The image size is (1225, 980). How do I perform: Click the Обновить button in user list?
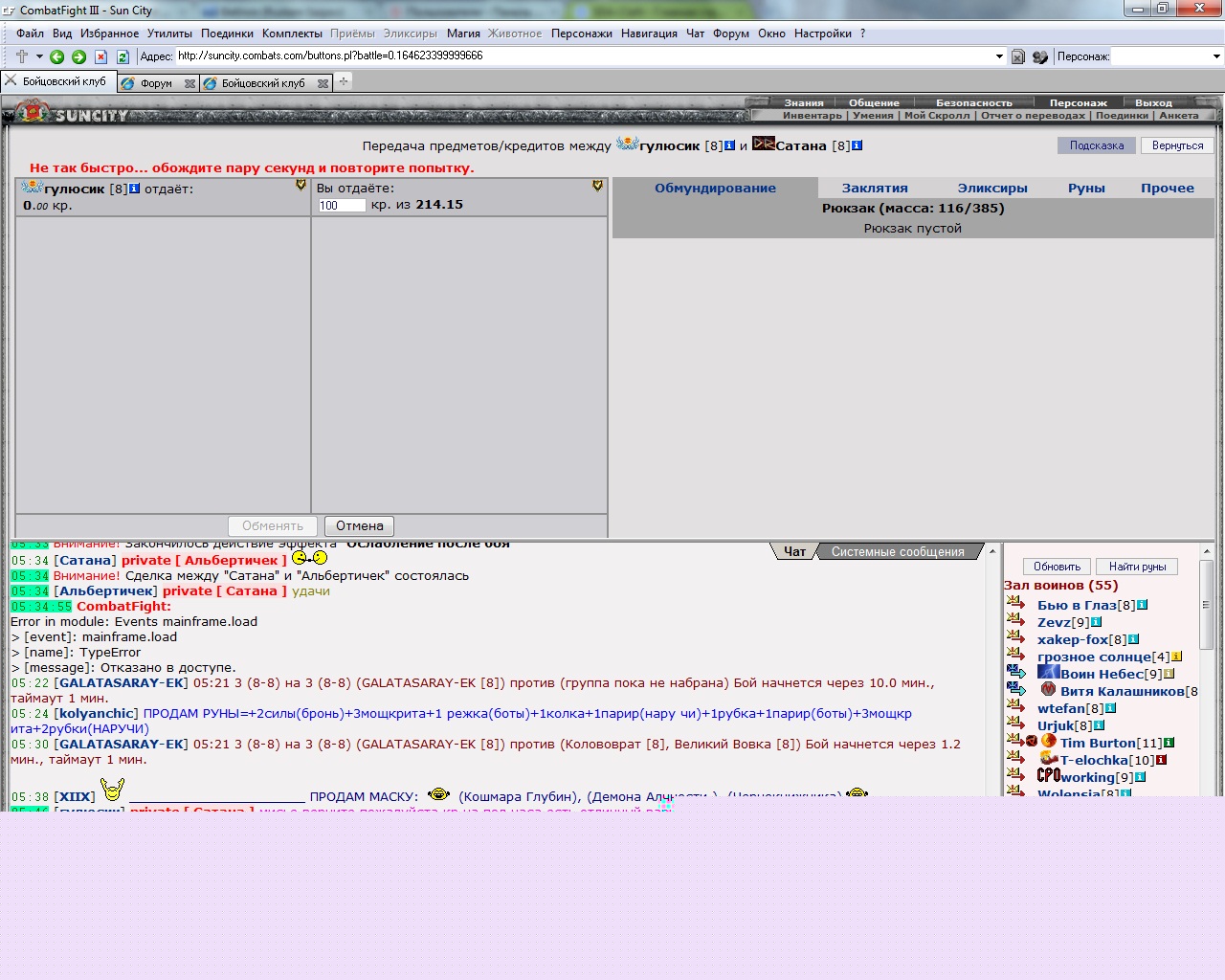[x=1057, y=567]
